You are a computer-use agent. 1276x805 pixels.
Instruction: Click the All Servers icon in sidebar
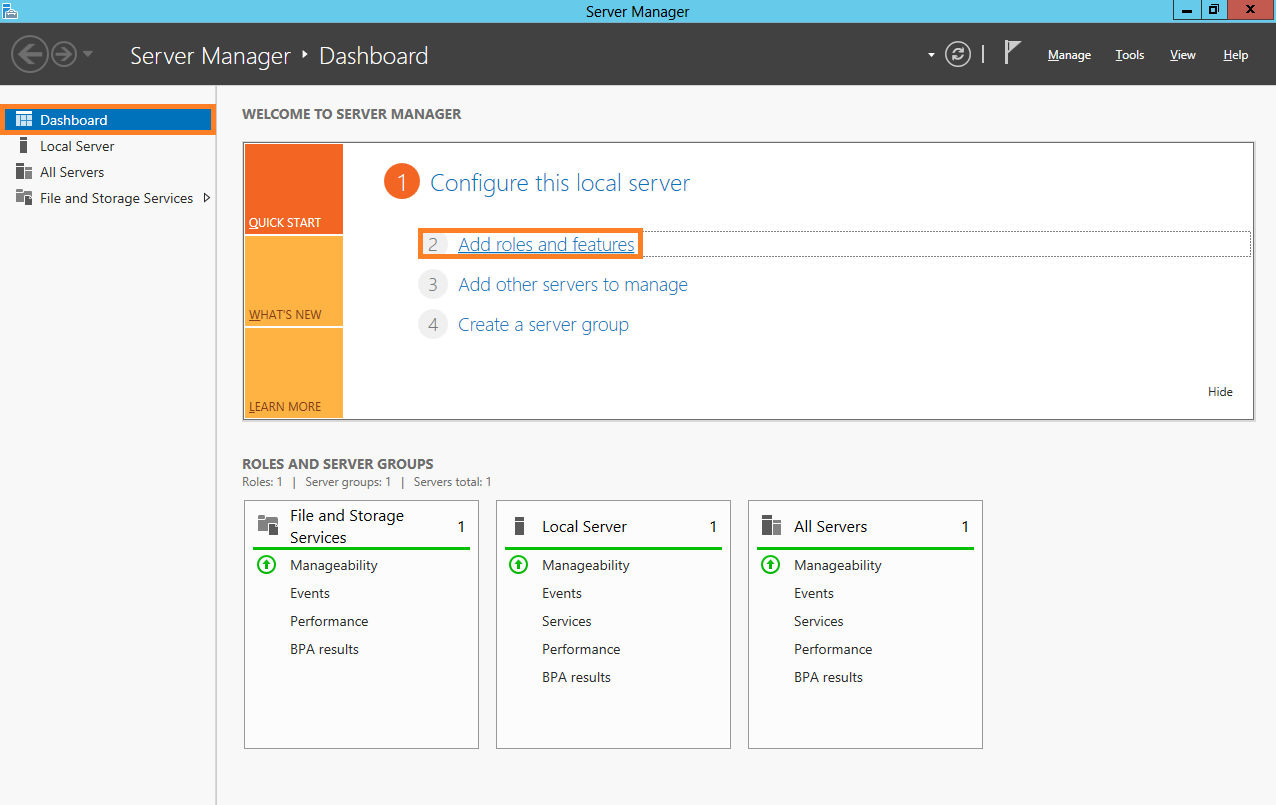24,172
